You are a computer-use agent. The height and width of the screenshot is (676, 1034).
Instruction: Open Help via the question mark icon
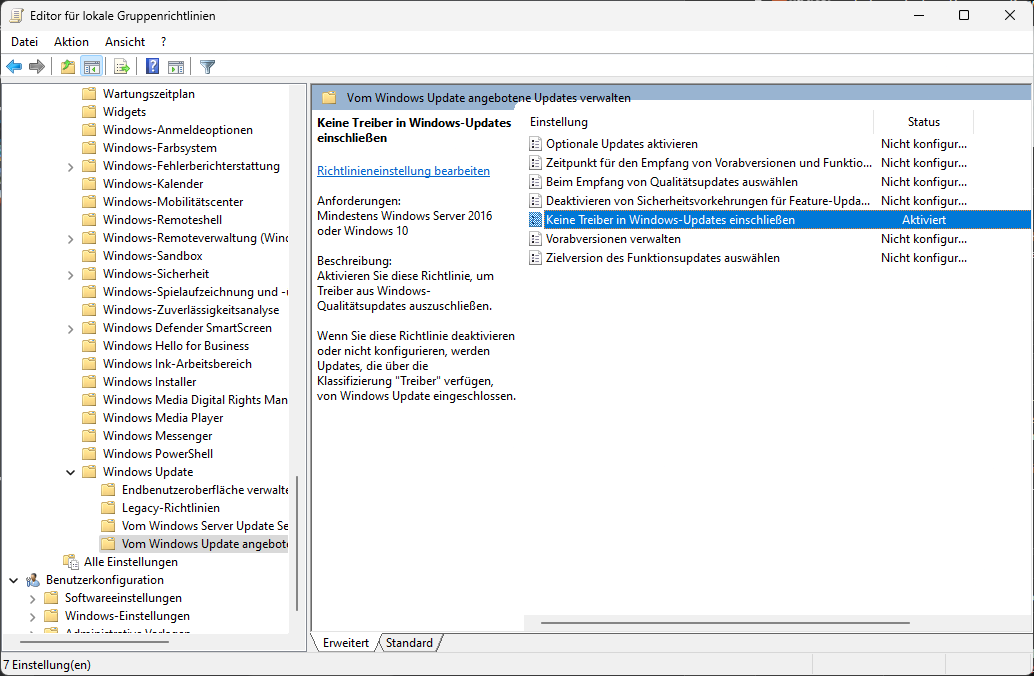coord(152,67)
